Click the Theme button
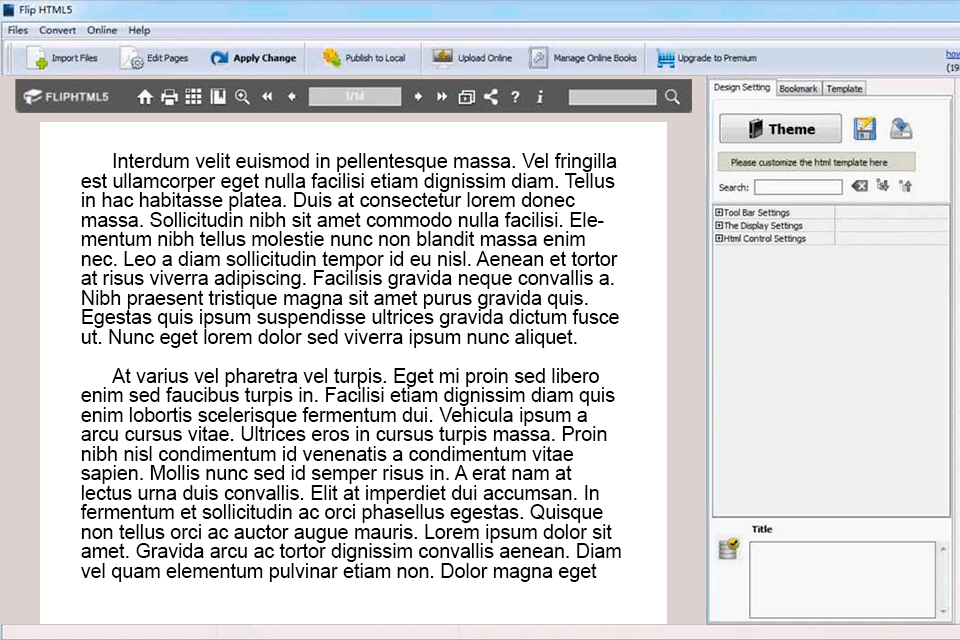The image size is (960, 640). click(780, 129)
